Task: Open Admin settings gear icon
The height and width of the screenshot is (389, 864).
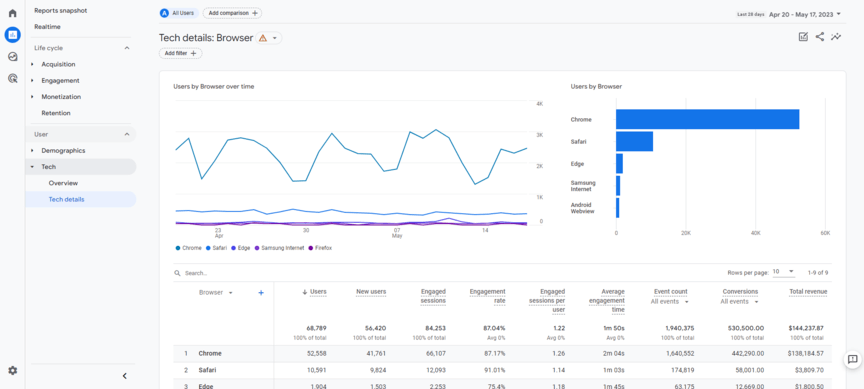Action: 12,371
